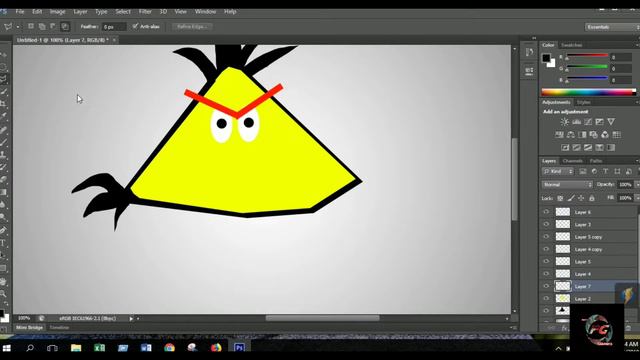Toggle Lock all layer icon
Viewport: 640px width, 360px height.
point(592,198)
